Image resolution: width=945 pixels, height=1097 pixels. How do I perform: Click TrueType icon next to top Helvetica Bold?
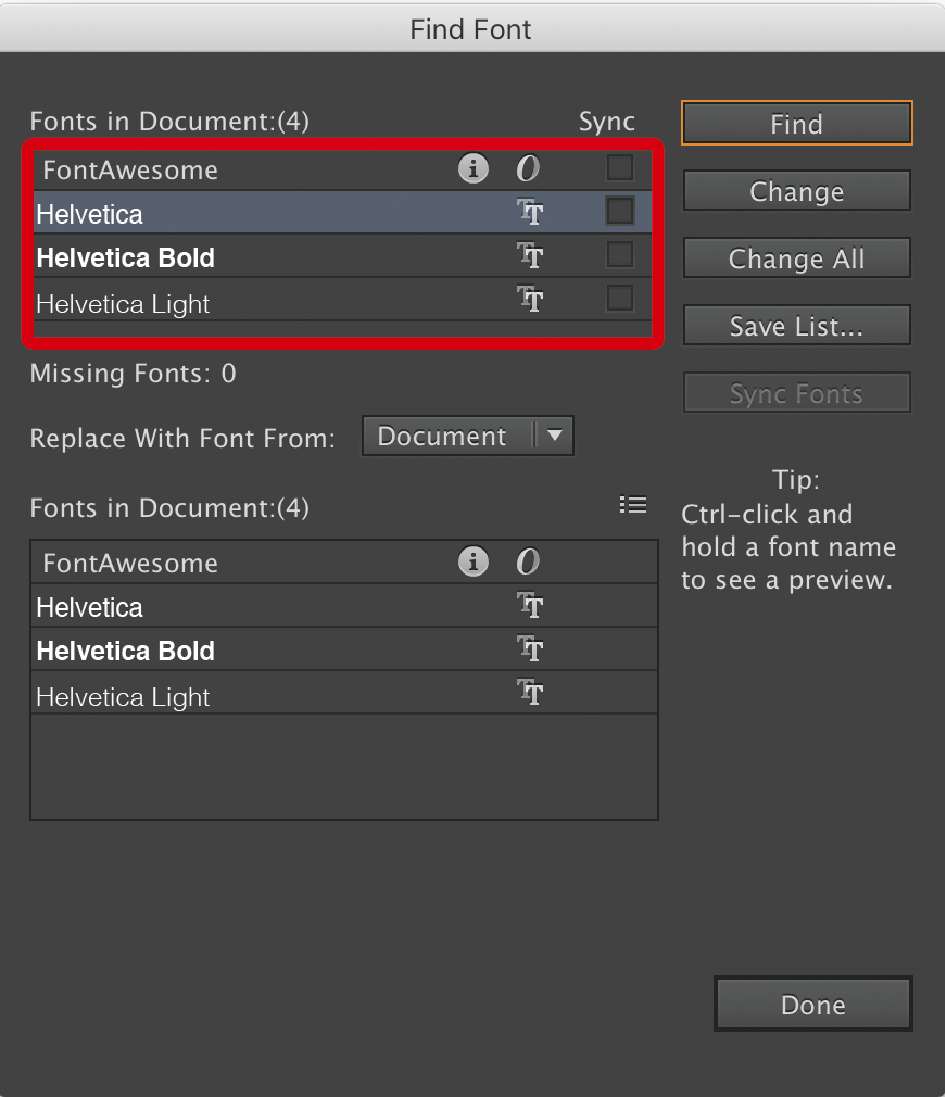529,256
